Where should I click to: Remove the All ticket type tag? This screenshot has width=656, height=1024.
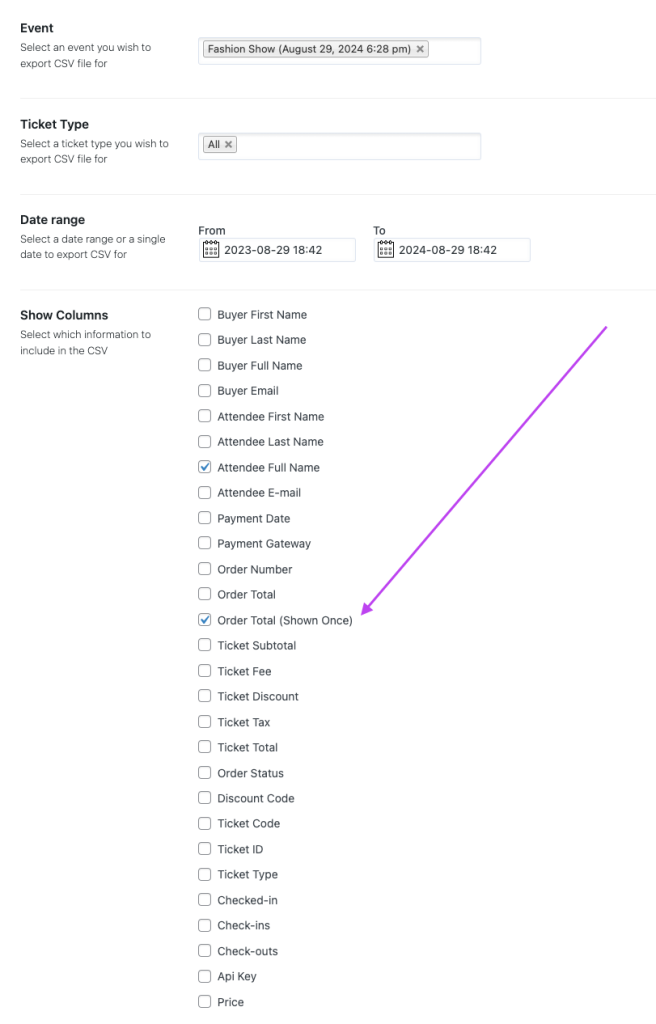point(229,145)
